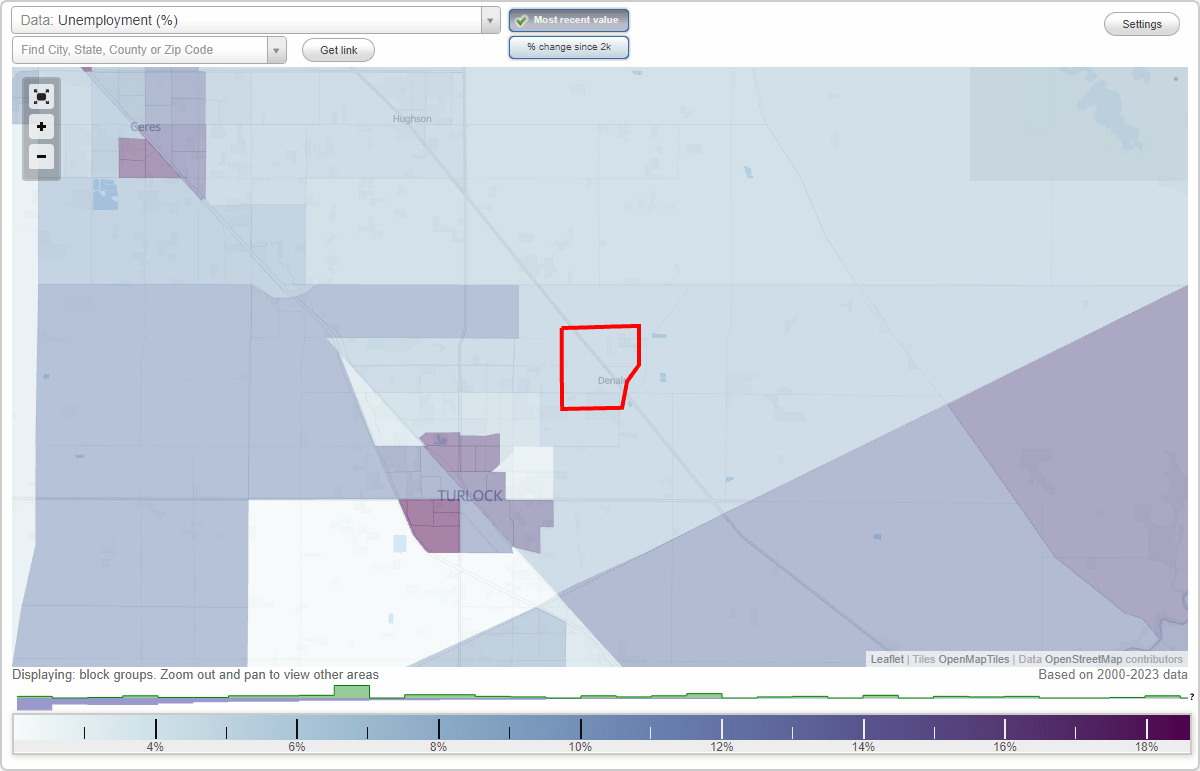Zoom in using the plus map icon
1200x771 pixels.
click(x=41, y=127)
